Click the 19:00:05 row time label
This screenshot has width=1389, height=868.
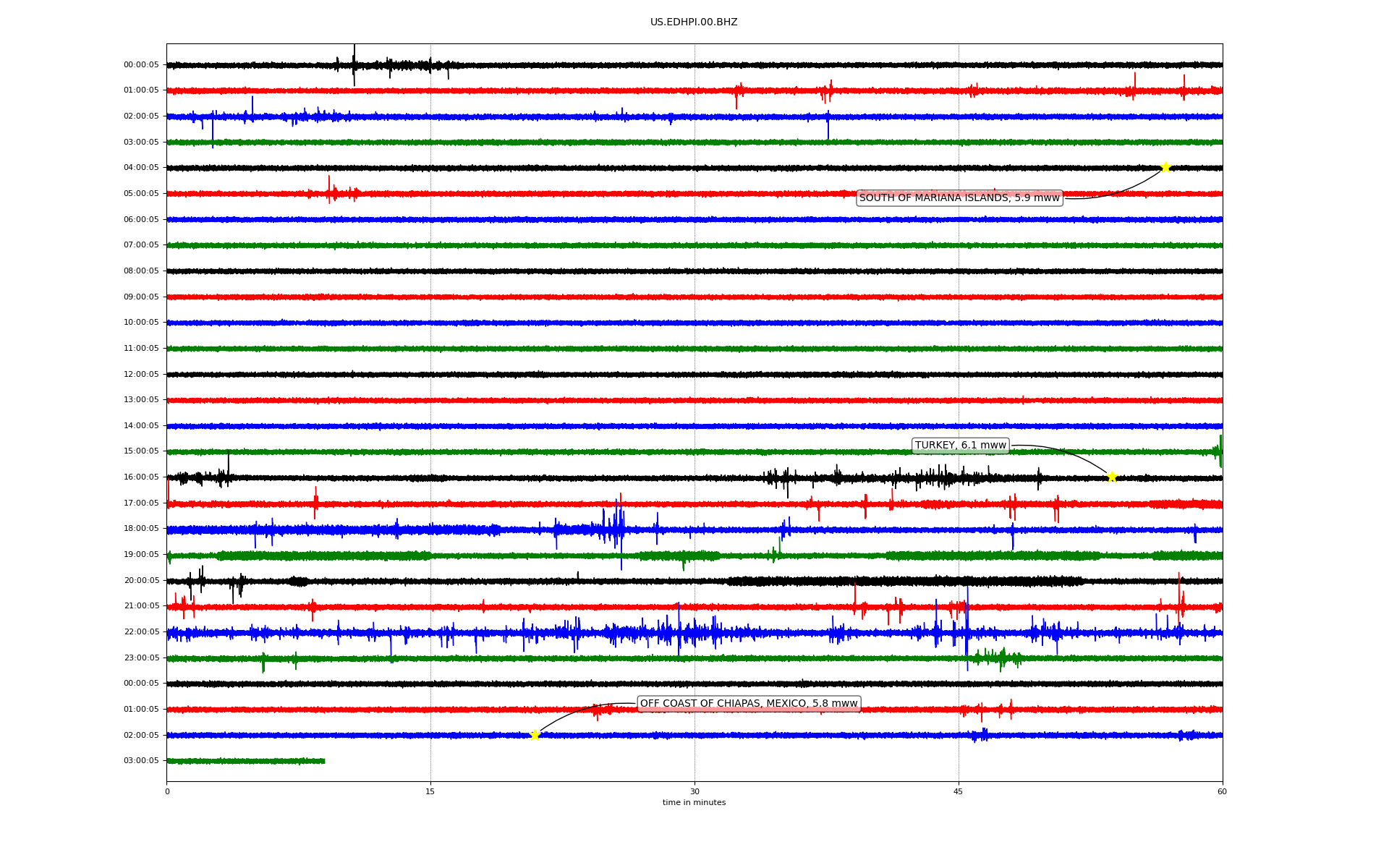point(141,555)
